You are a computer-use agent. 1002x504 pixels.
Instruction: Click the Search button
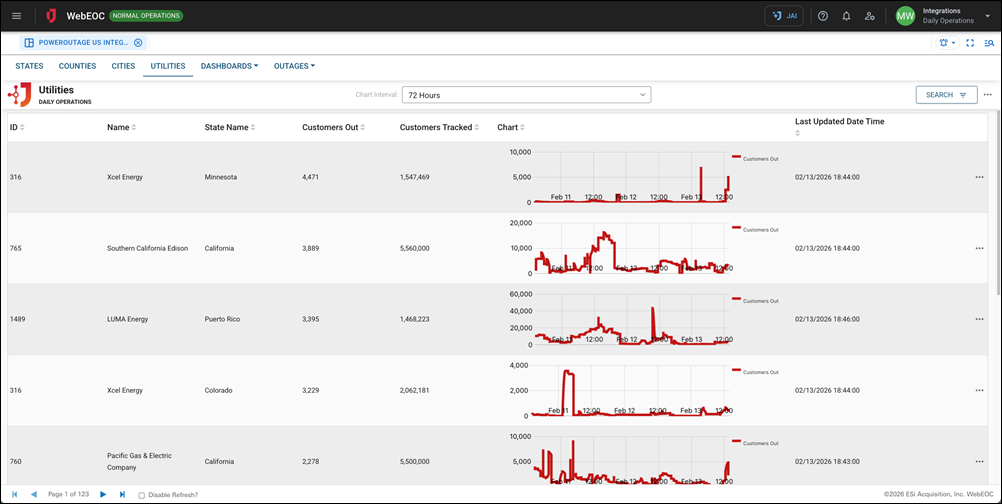pos(946,95)
